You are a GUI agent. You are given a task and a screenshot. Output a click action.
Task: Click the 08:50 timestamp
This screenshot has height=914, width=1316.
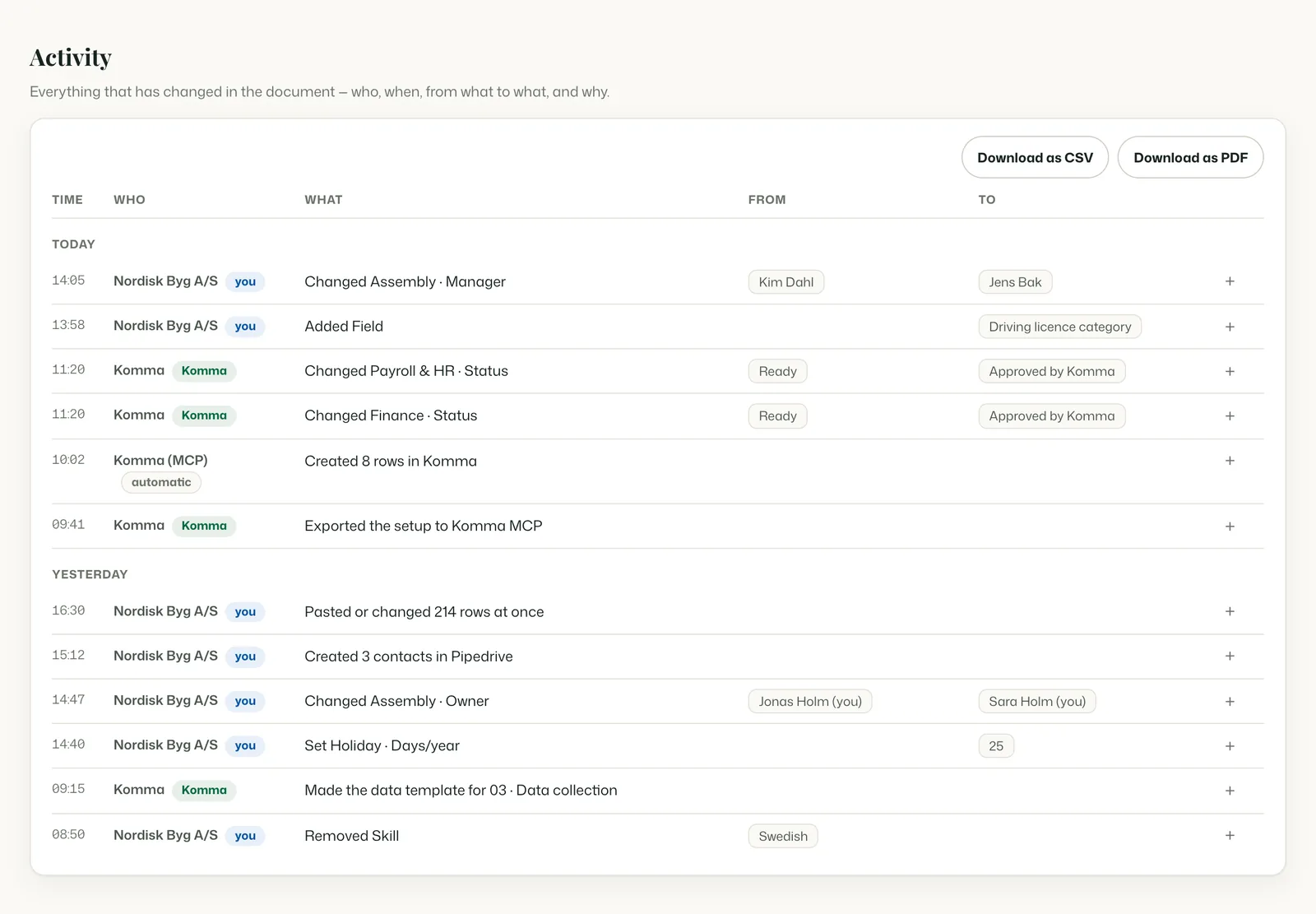(x=68, y=834)
